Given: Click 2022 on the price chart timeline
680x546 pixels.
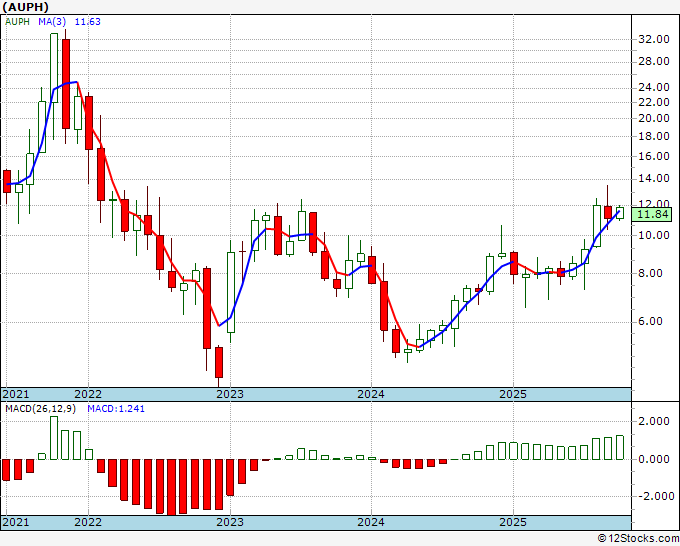Looking at the screenshot, I should (88, 395).
